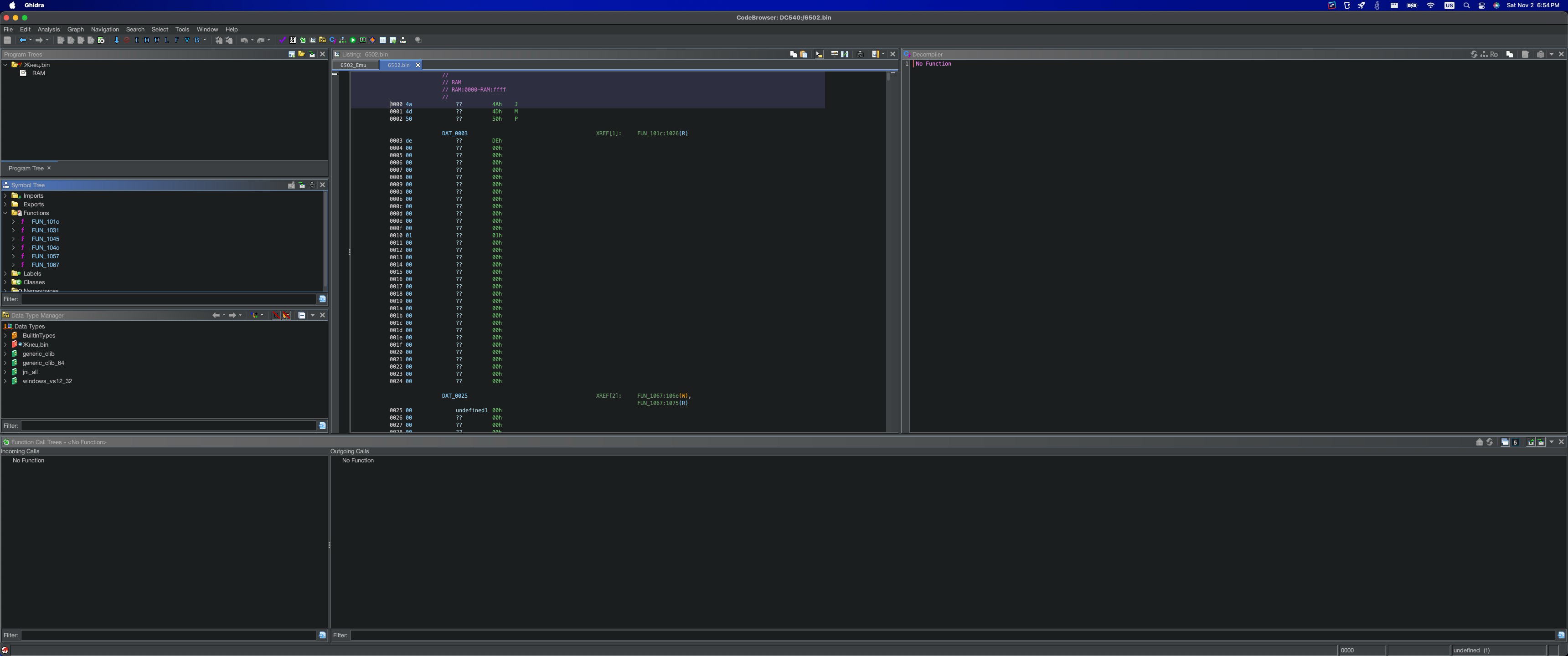
Task: Expand the Labels node in Symbol Tree
Action: [5, 274]
